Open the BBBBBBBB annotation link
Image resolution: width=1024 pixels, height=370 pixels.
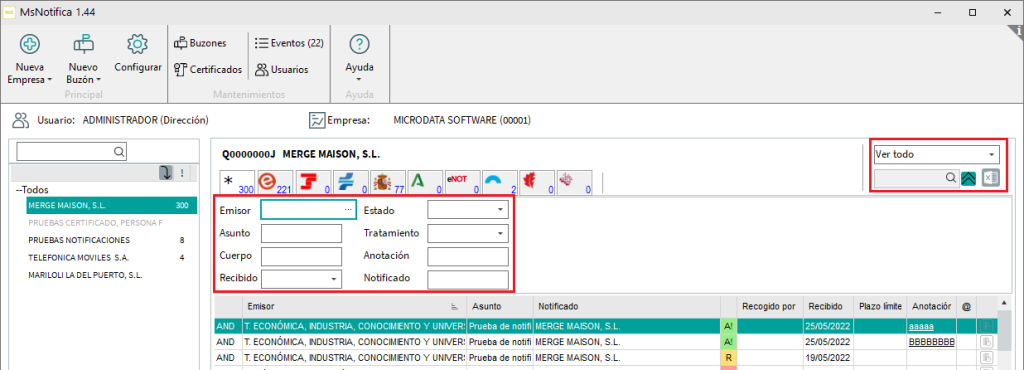click(x=931, y=342)
